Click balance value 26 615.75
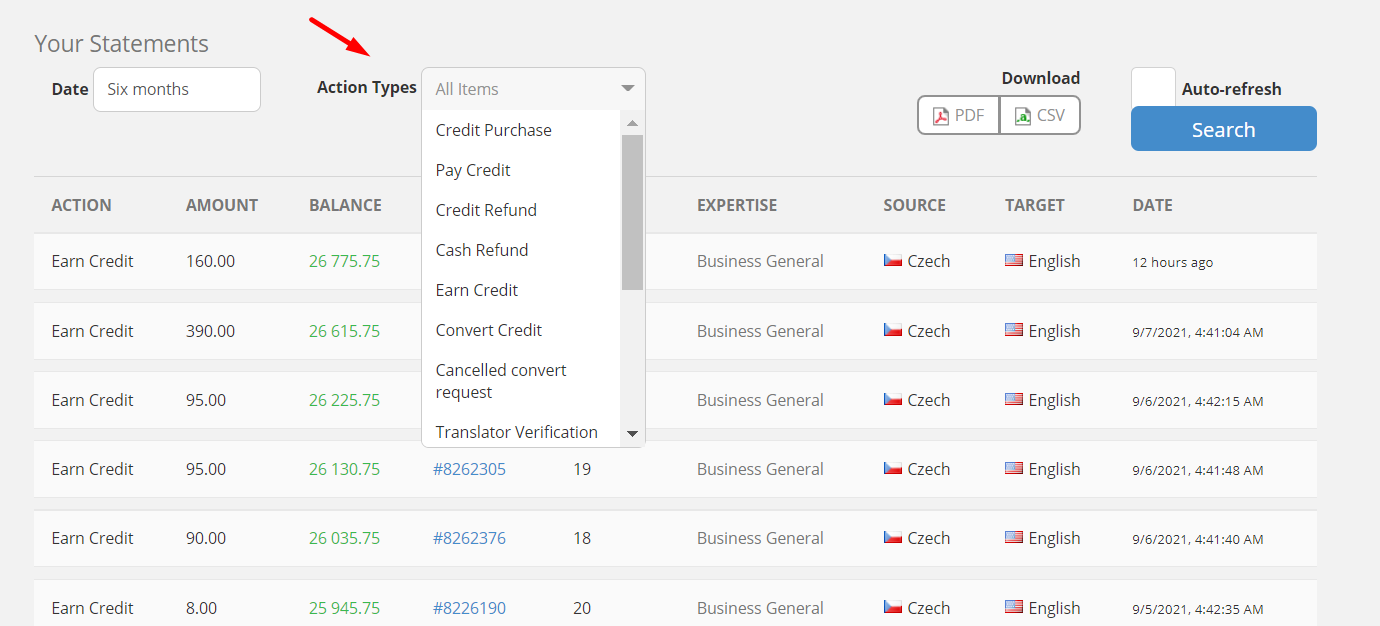Screen dimensions: 1380x626 [344, 331]
